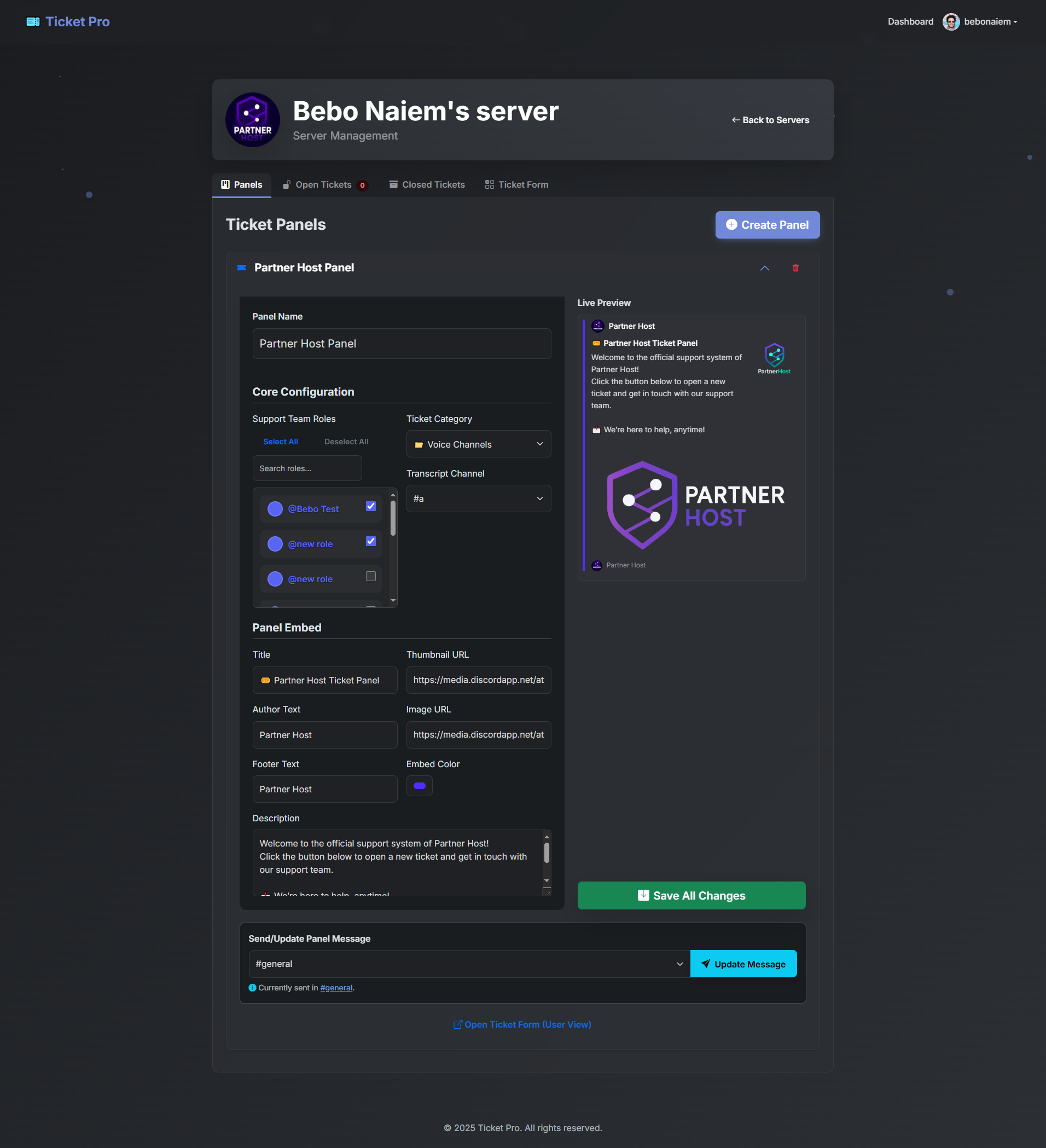
Task: Click the info icon beside Currently sent
Action: coord(252,988)
